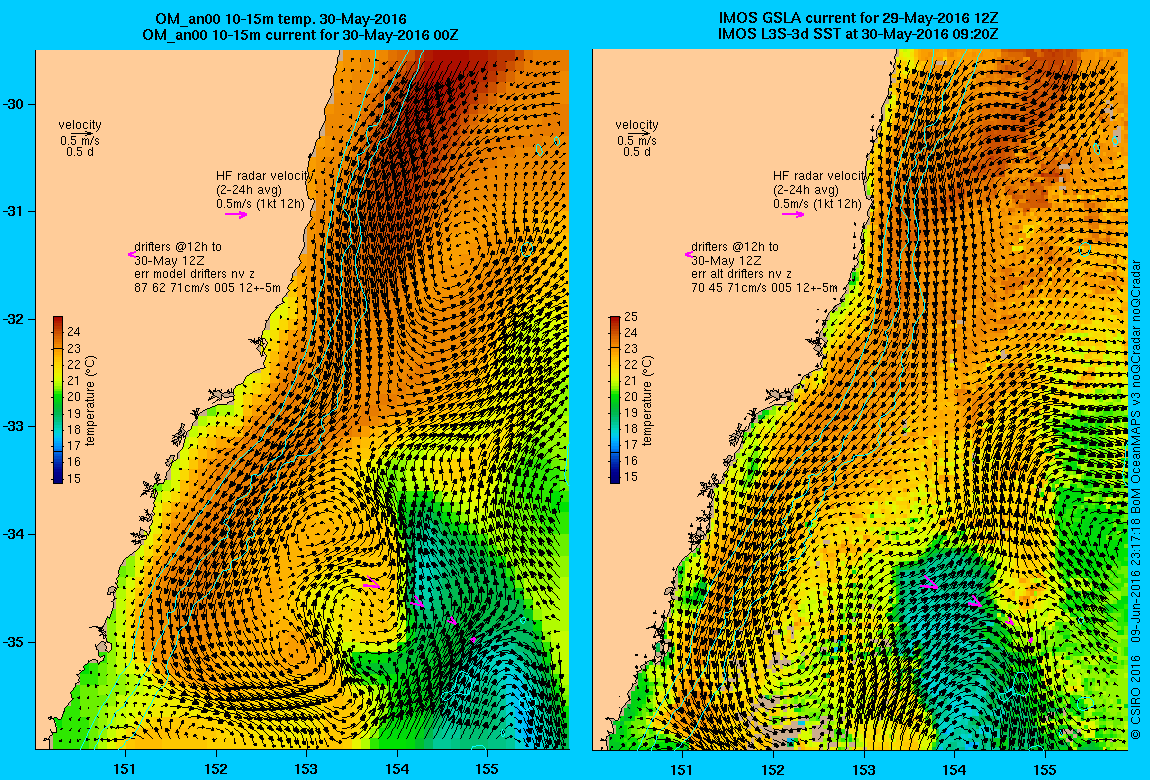1150x780 pixels.
Task: Click latitude label '-35' on left axis
Action: [x=13, y=641]
